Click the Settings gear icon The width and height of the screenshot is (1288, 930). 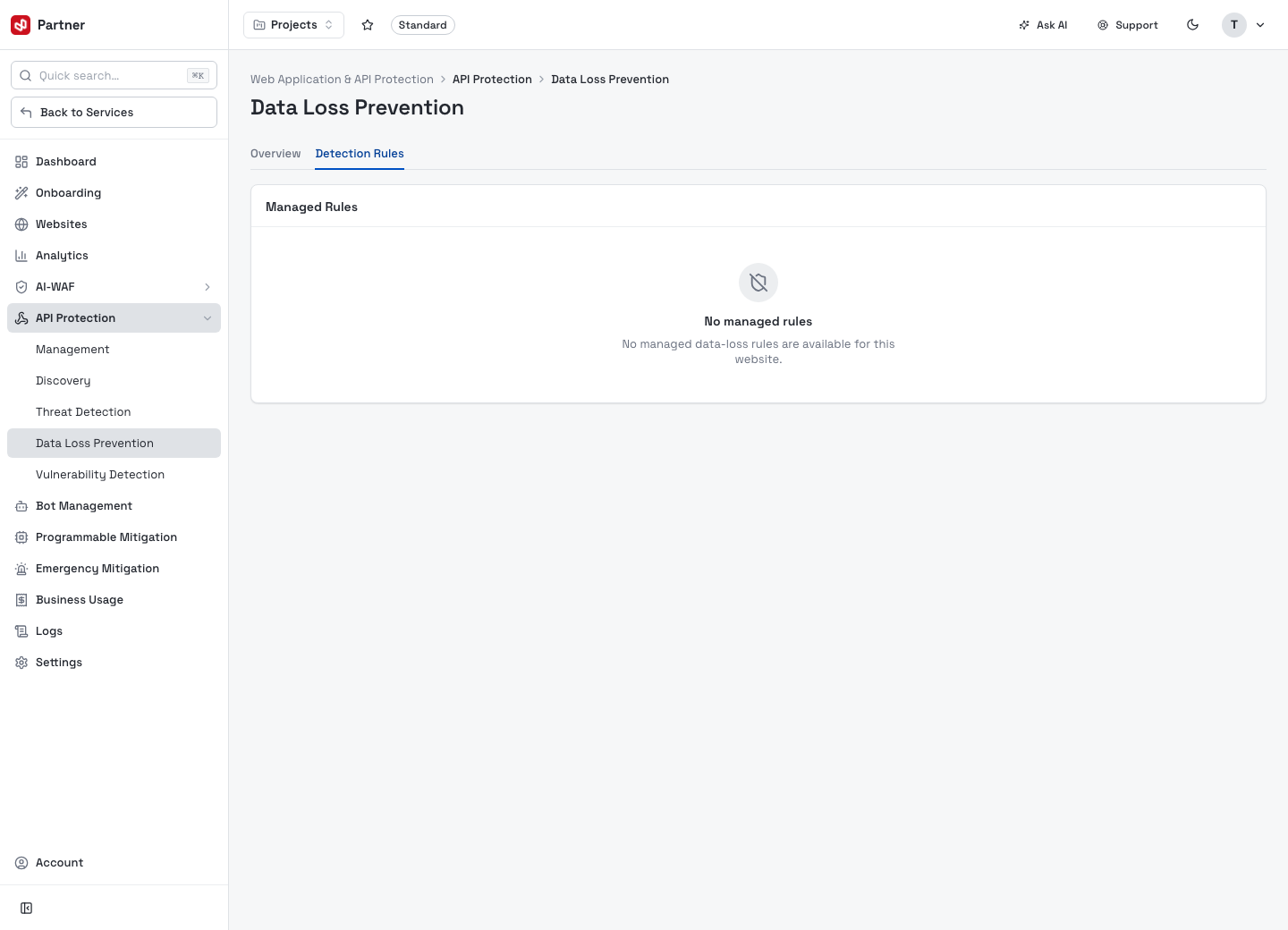coord(21,663)
